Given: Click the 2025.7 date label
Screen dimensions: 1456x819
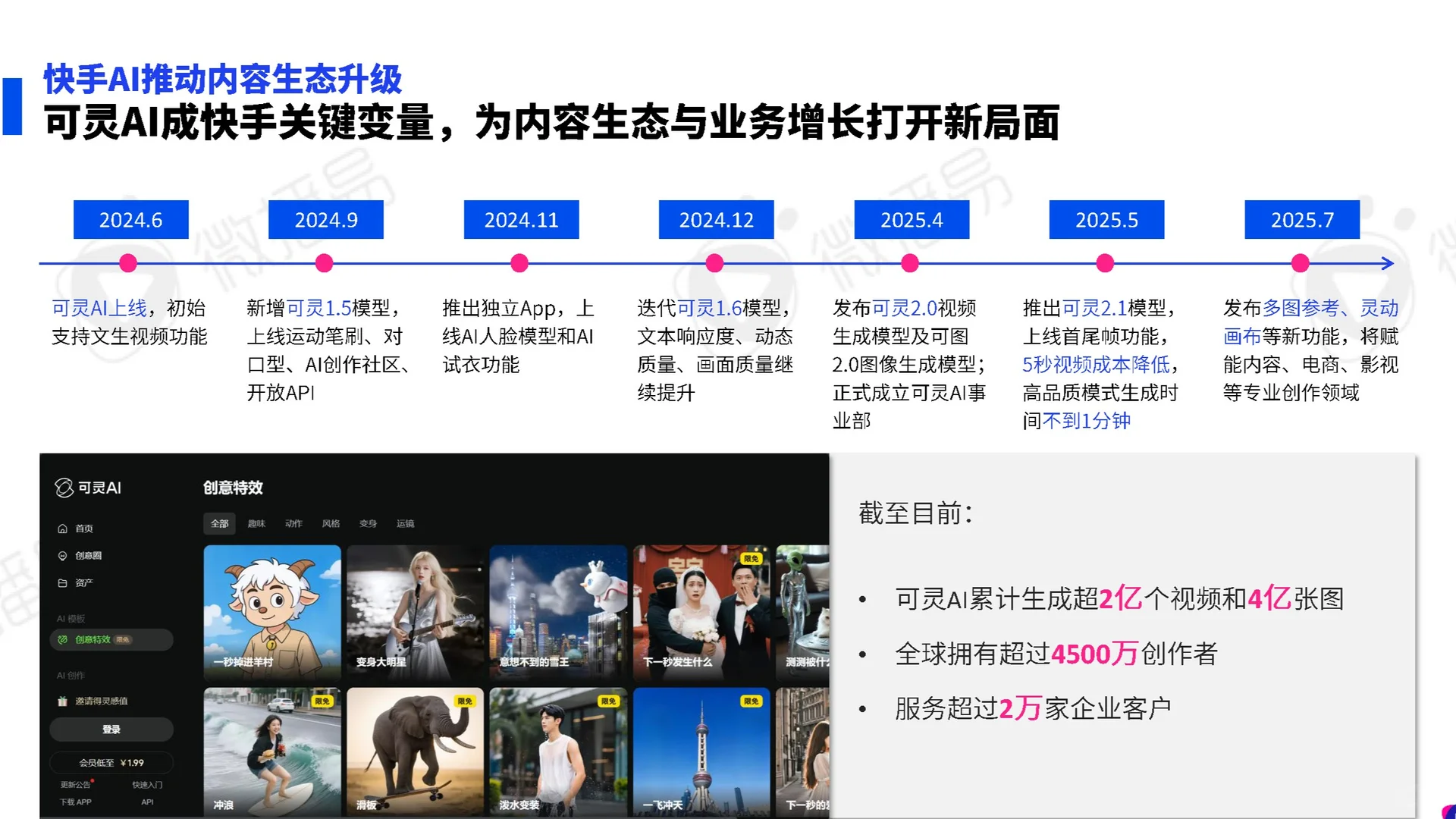Looking at the screenshot, I should [x=1302, y=220].
